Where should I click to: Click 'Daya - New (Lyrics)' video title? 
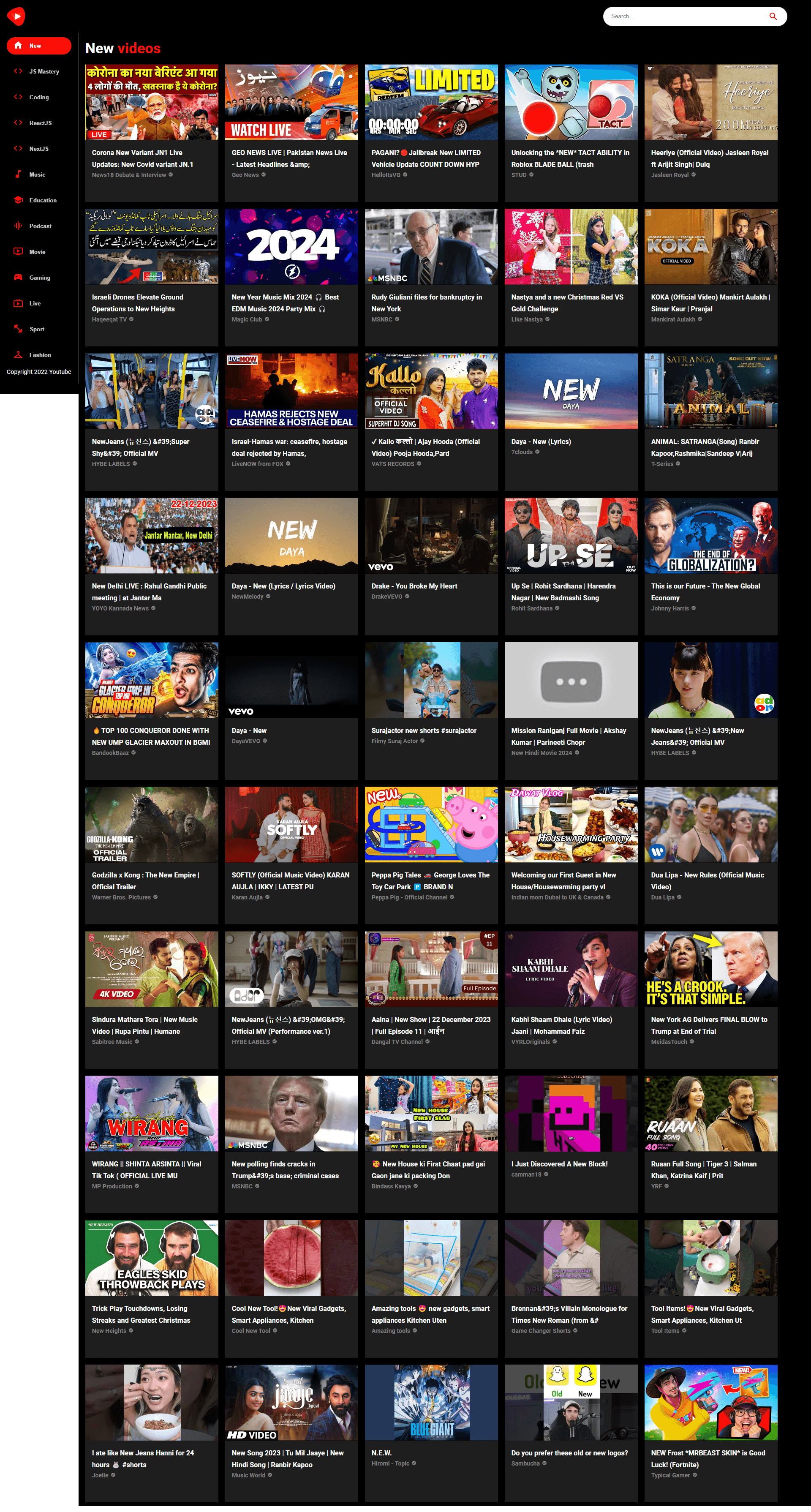(541, 441)
